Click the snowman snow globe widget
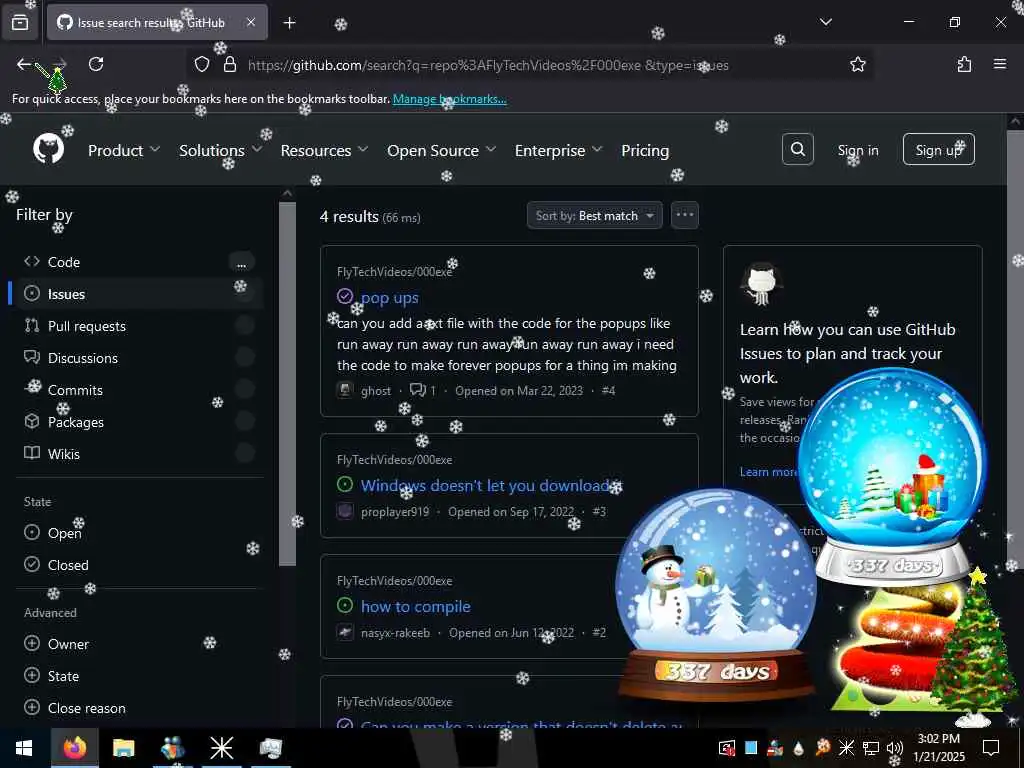The width and height of the screenshot is (1024, 768). coord(716,594)
